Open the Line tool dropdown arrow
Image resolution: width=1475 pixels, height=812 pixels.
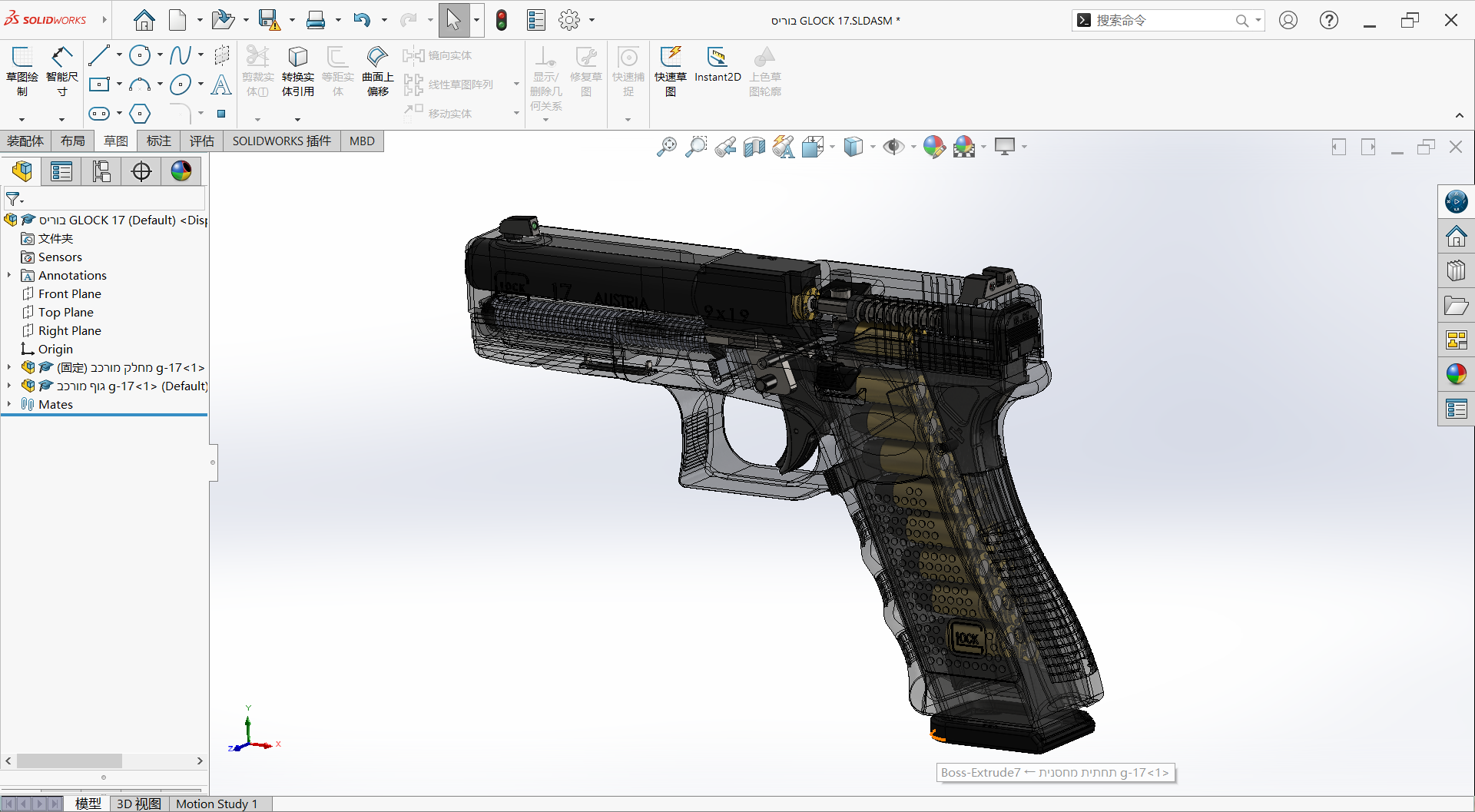pyautogui.click(x=119, y=55)
